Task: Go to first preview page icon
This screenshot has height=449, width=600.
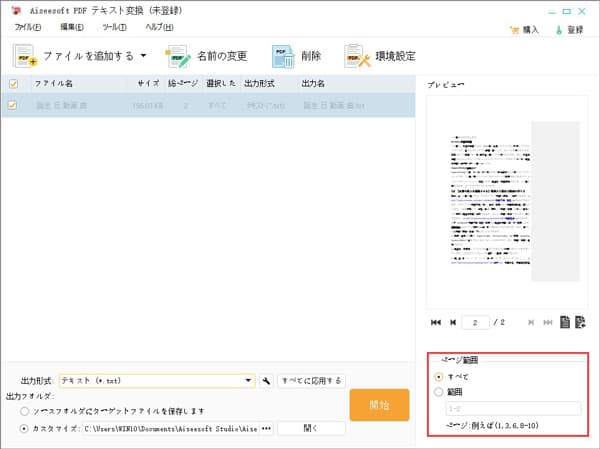Action: click(436, 322)
